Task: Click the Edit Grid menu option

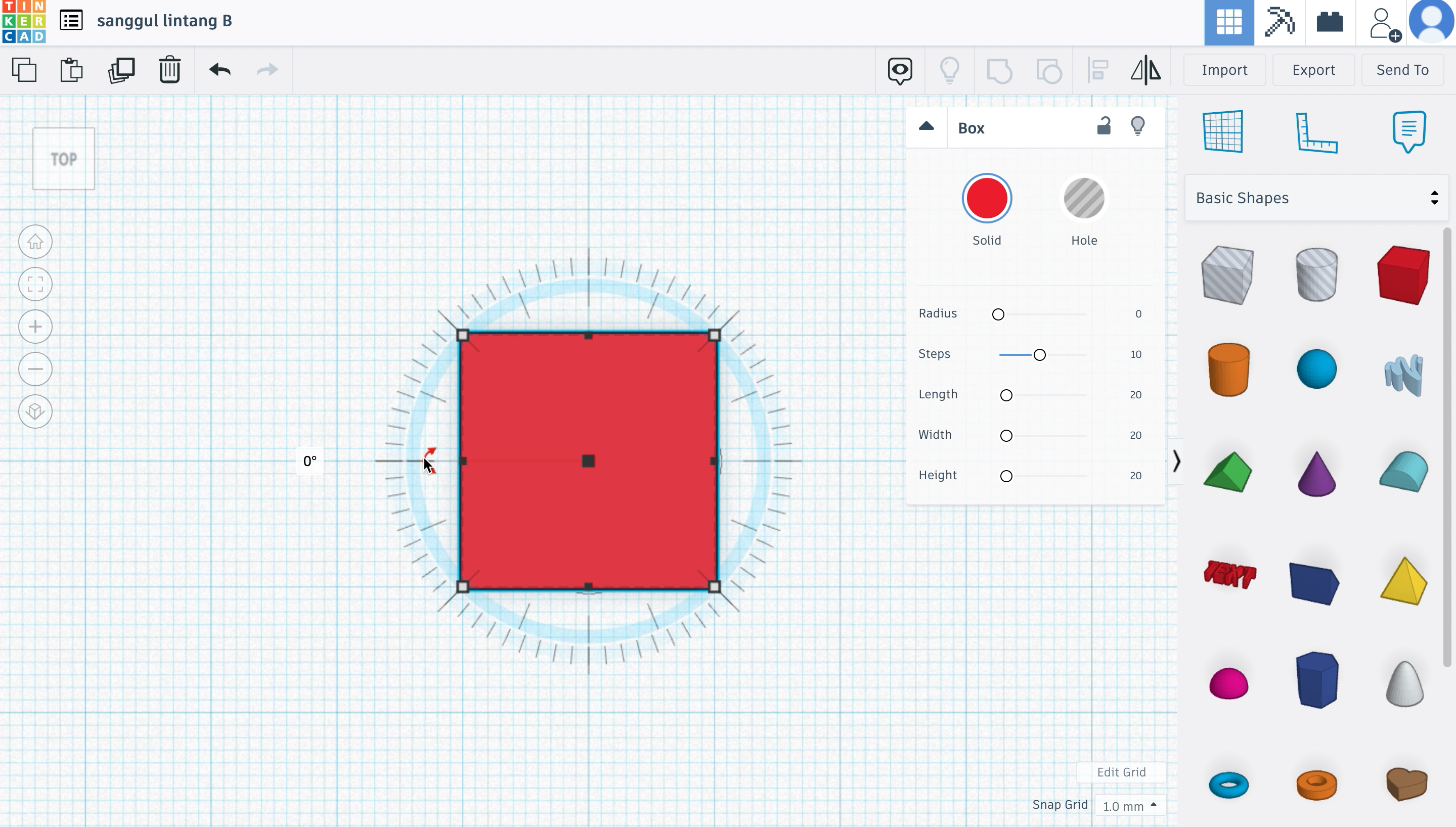Action: click(x=1121, y=771)
